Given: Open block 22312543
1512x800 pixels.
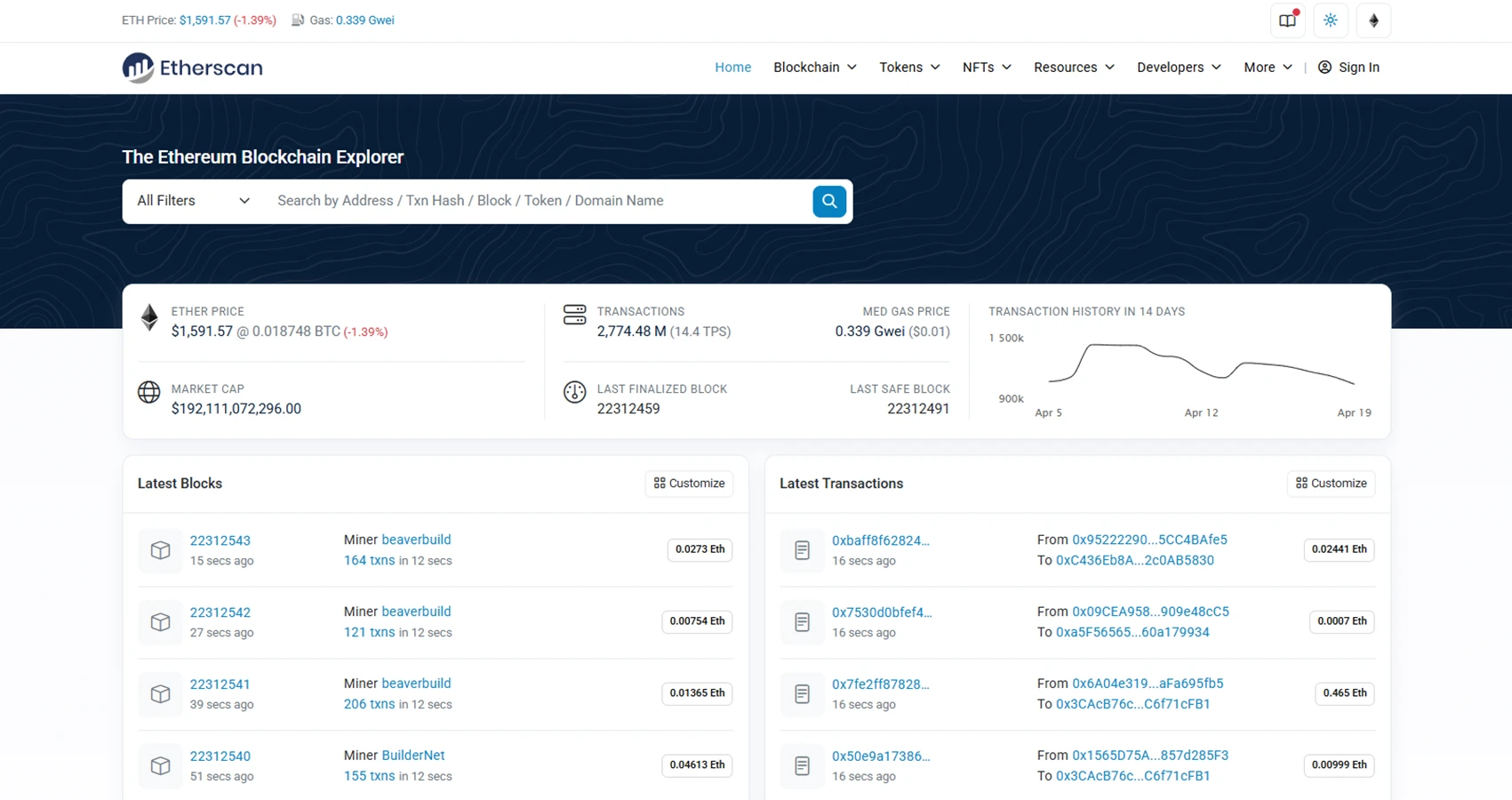Looking at the screenshot, I should click(x=220, y=540).
